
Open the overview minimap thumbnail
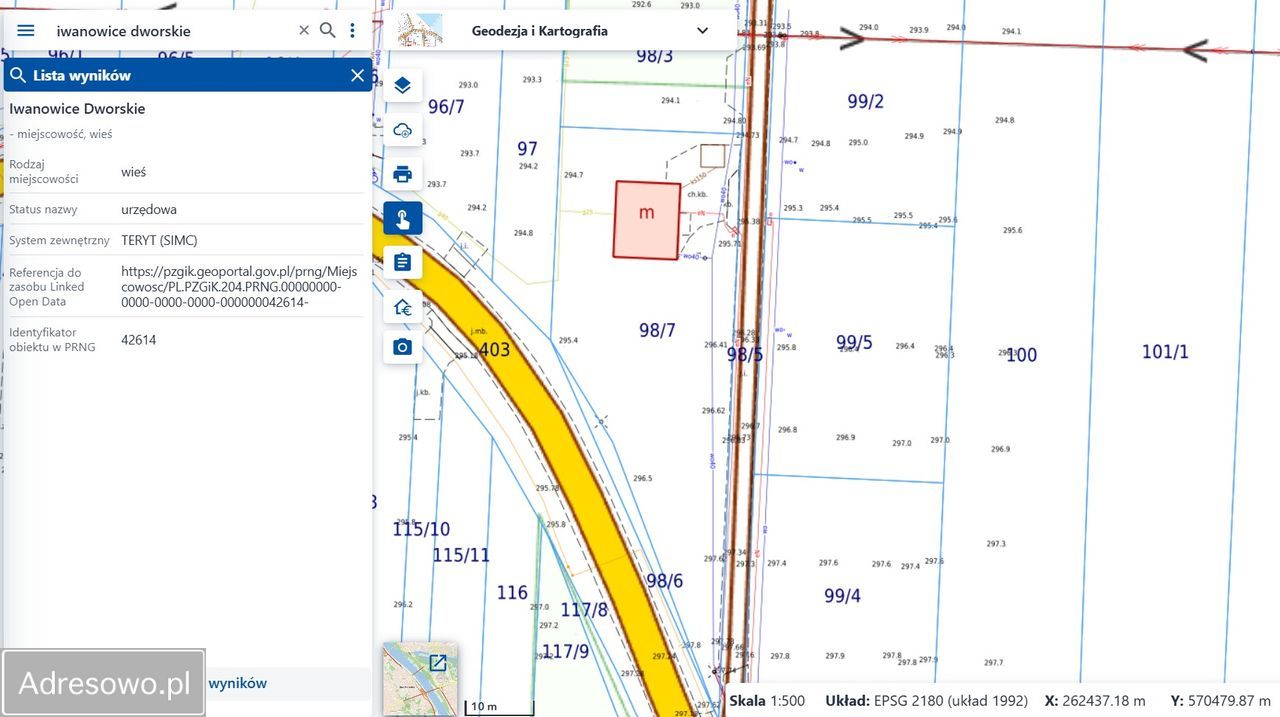pyautogui.click(x=420, y=679)
